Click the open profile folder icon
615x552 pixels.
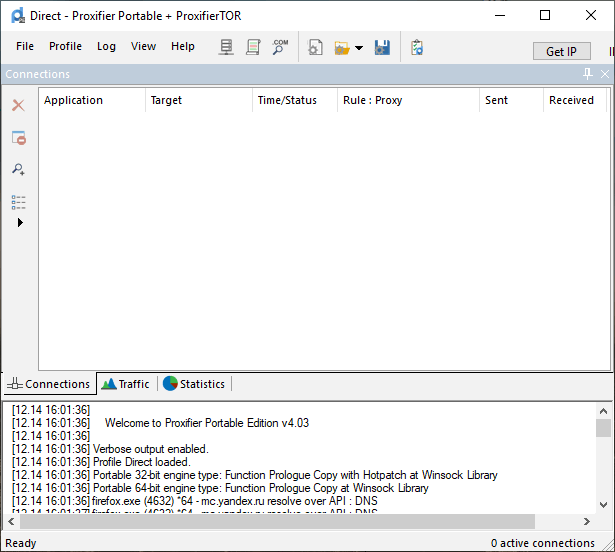pos(342,48)
